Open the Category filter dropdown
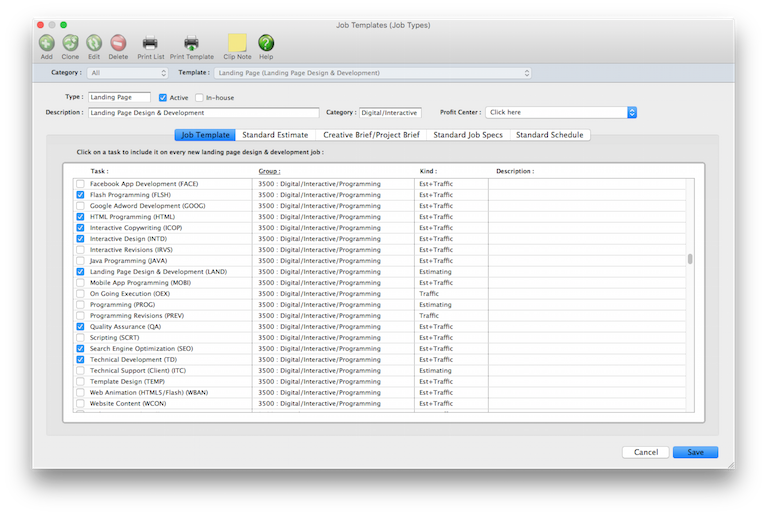The image size is (767, 515). click(129, 73)
